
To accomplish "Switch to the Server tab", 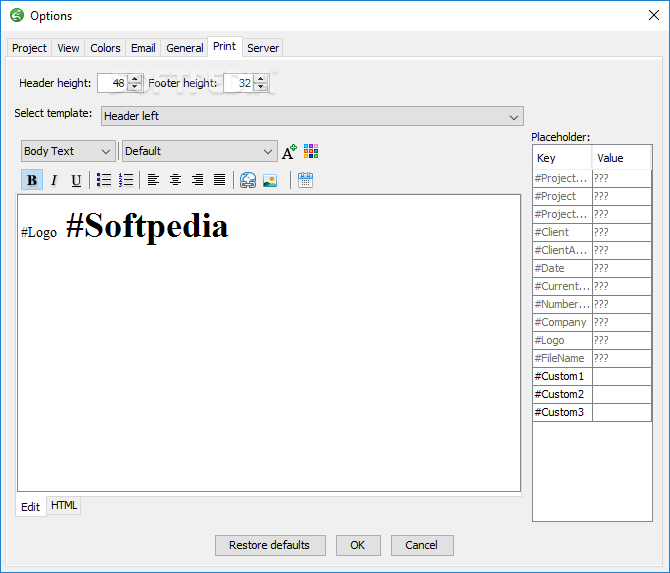I will coord(263,48).
